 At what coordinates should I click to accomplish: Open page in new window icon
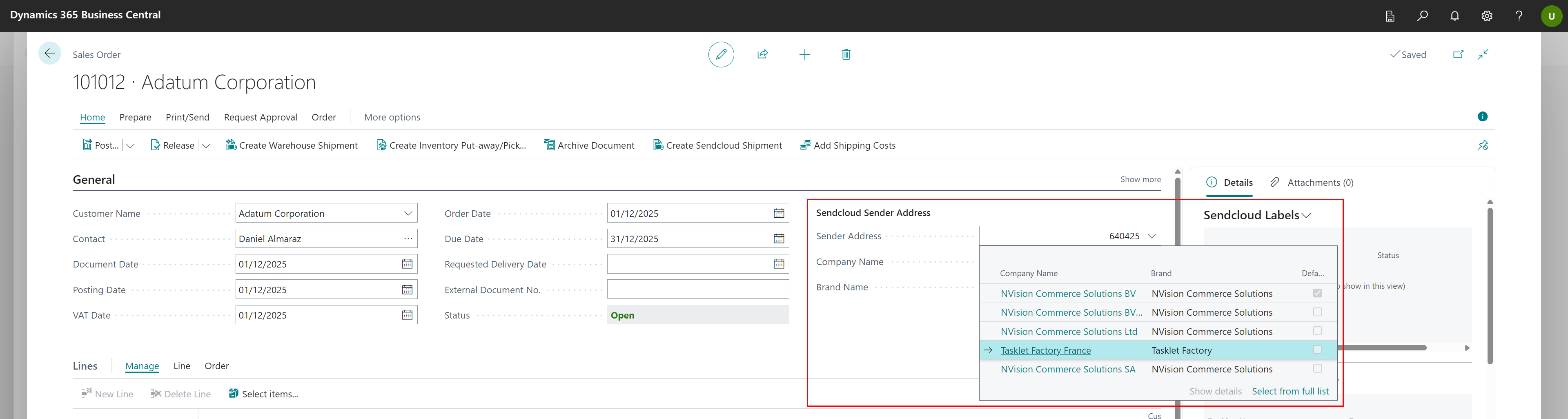pyautogui.click(x=1458, y=54)
